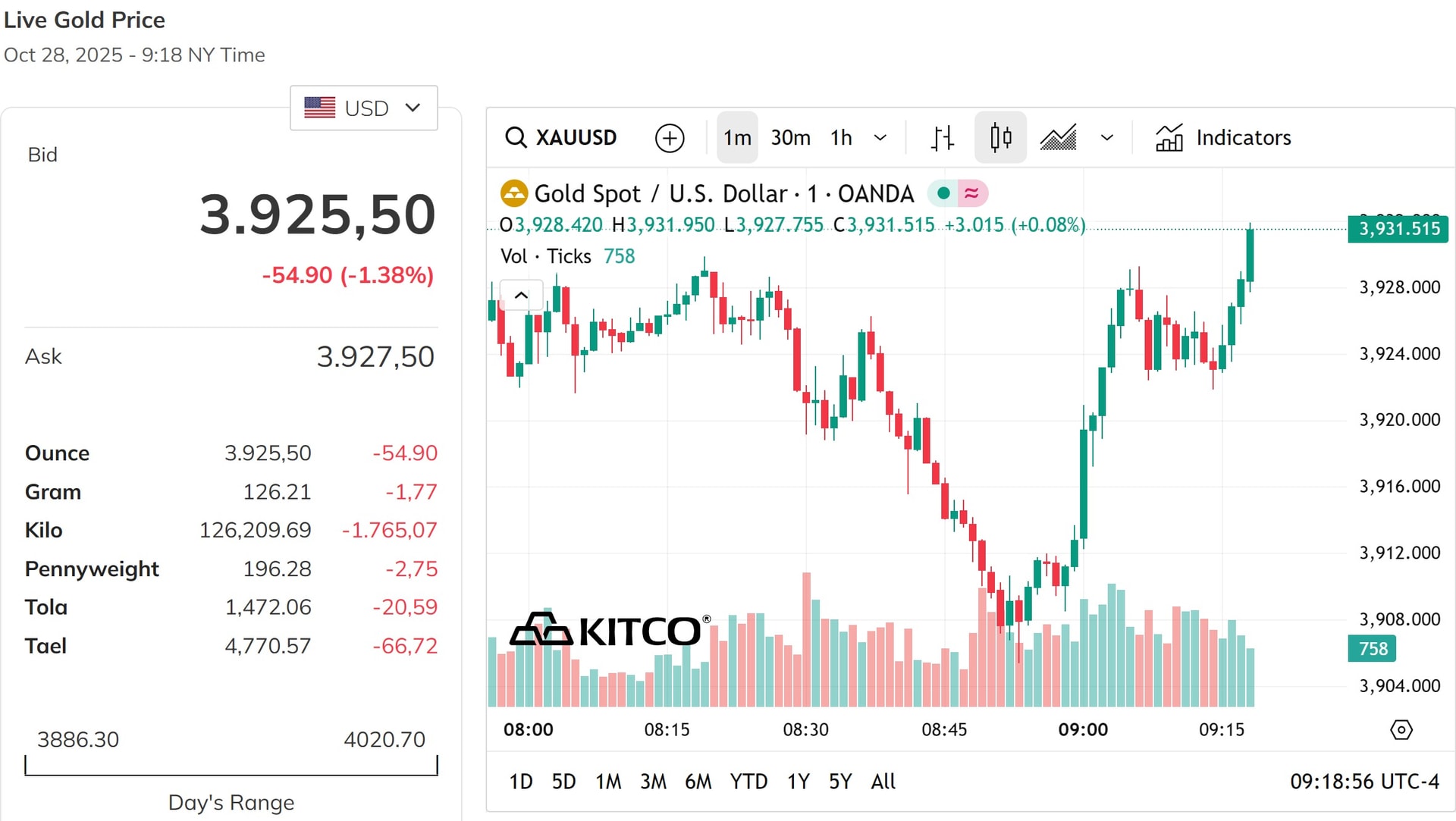Expand the timeframe interval dropdown arrow

click(880, 138)
